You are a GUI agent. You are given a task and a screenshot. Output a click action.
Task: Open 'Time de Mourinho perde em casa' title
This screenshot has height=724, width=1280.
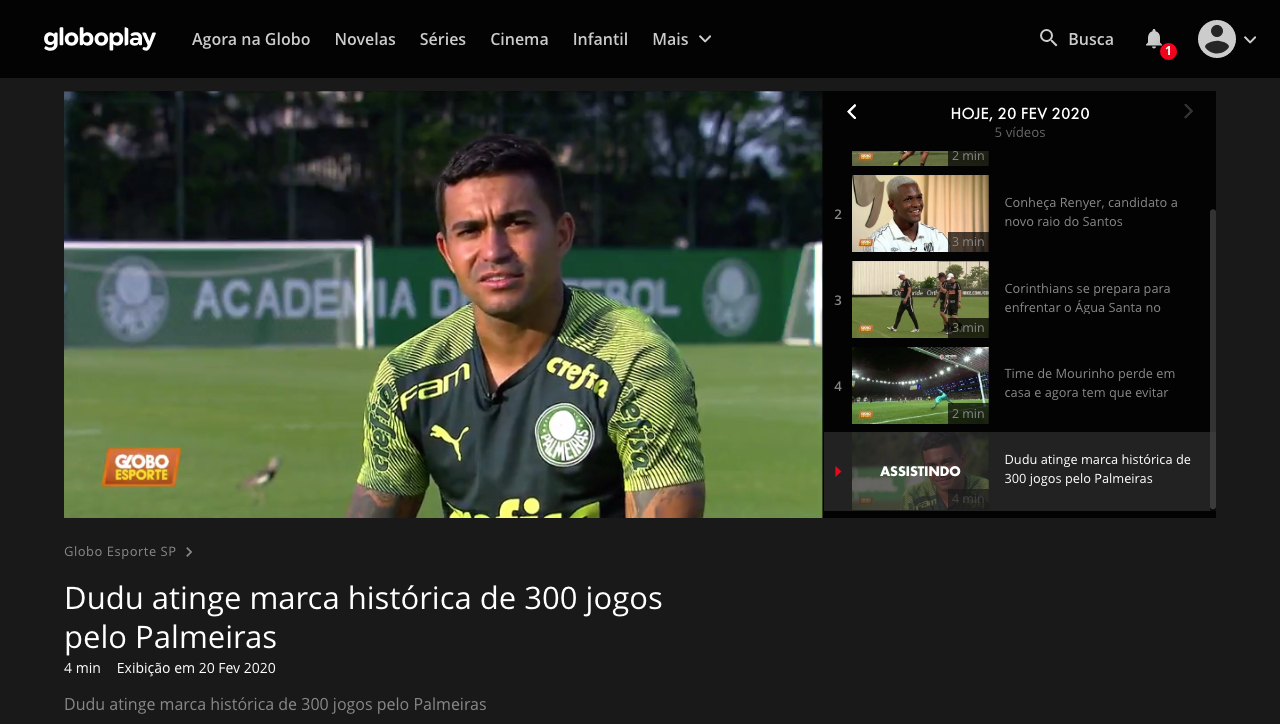click(1090, 384)
